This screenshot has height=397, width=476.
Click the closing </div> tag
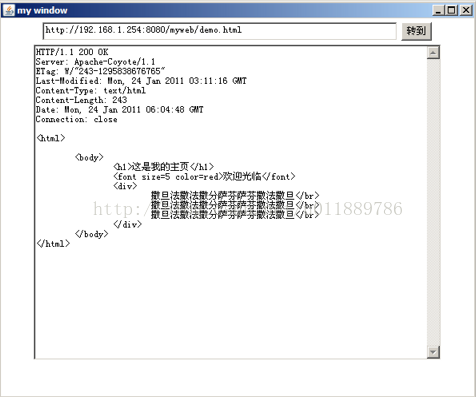tap(127, 224)
